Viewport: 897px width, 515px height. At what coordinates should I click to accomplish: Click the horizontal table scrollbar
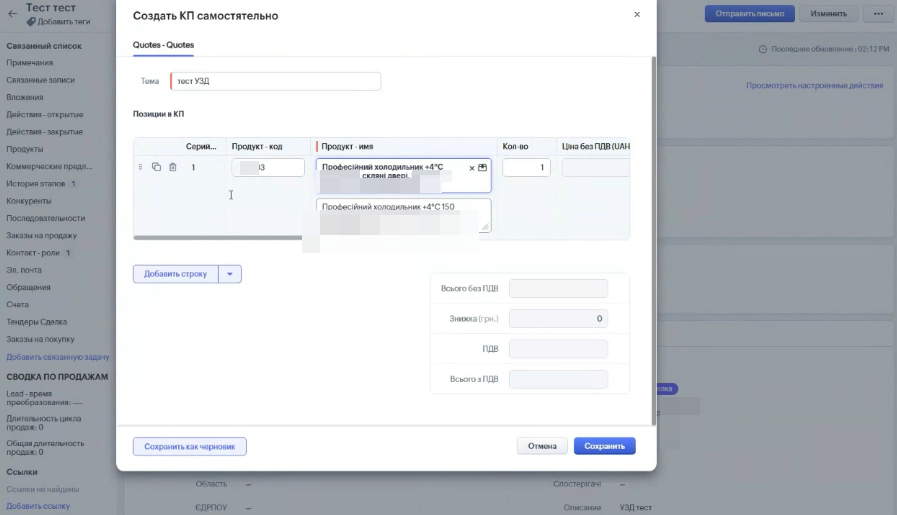point(218,237)
